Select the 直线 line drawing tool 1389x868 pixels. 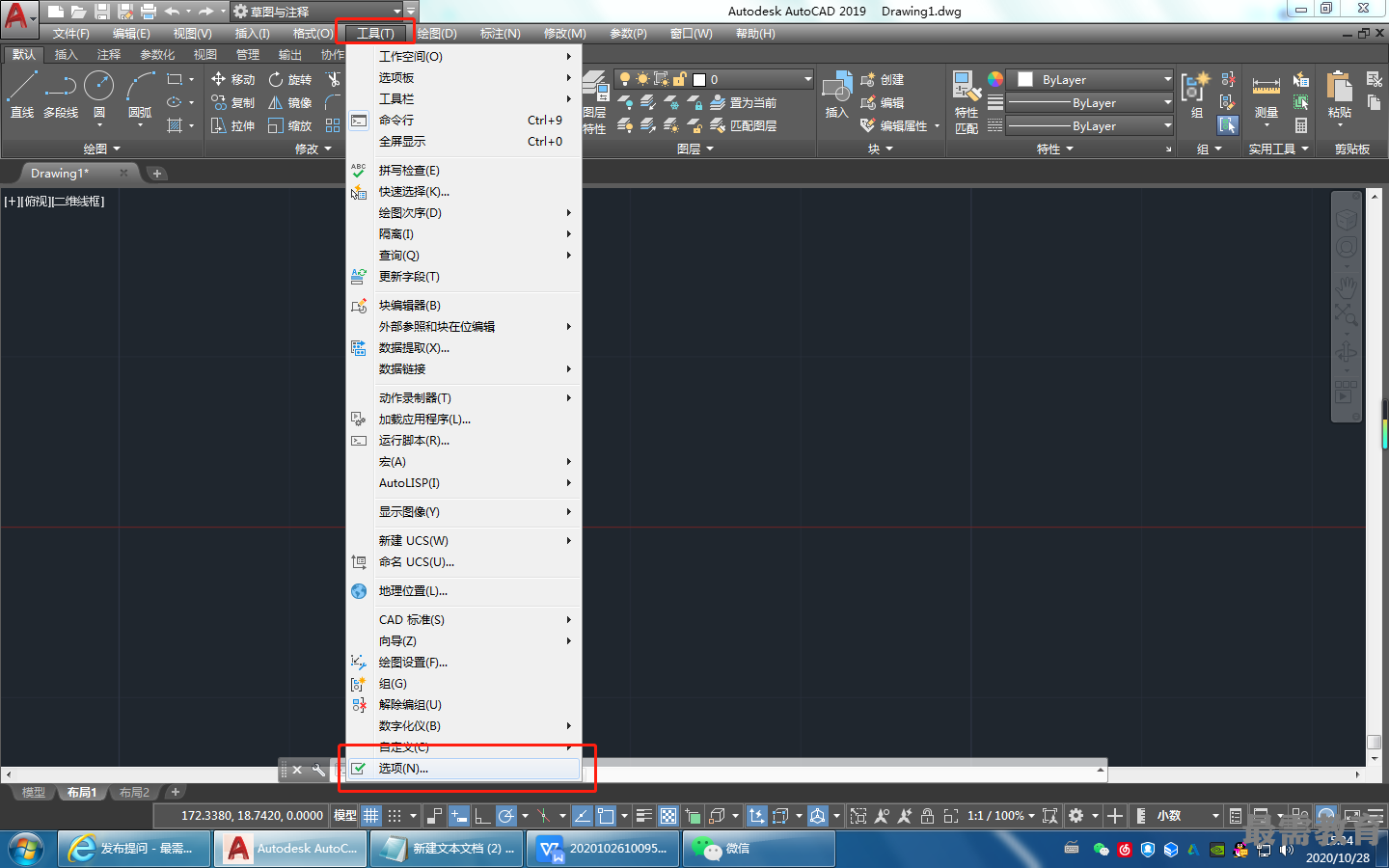(x=21, y=95)
